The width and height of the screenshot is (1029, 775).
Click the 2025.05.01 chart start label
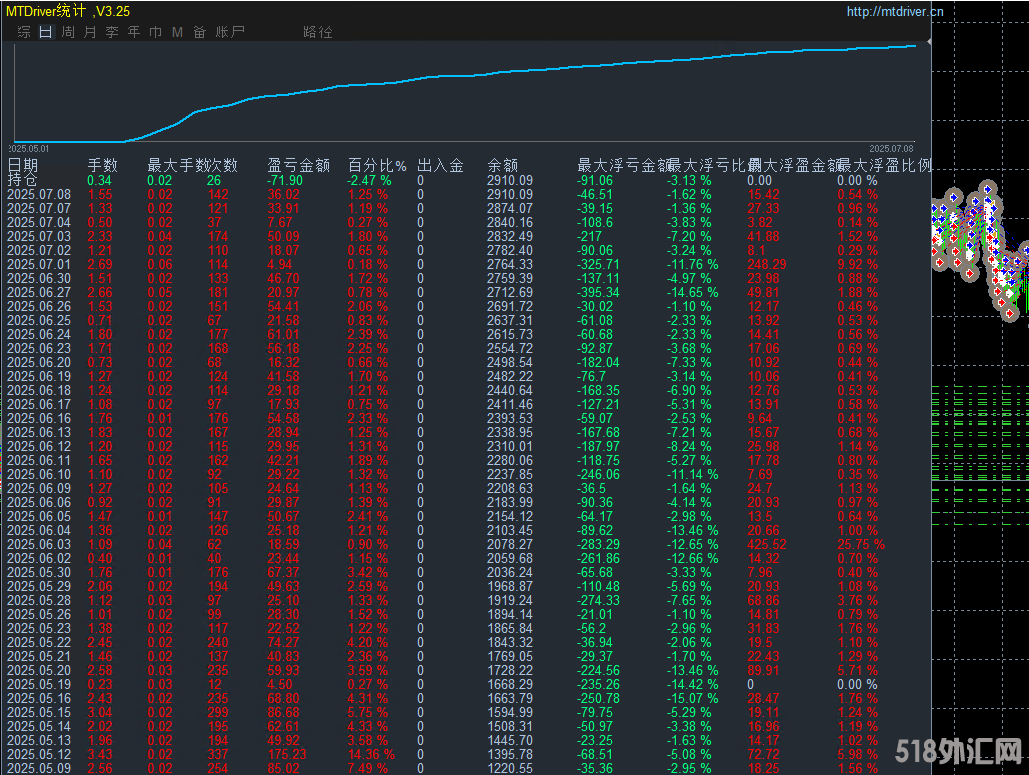tap(29, 149)
